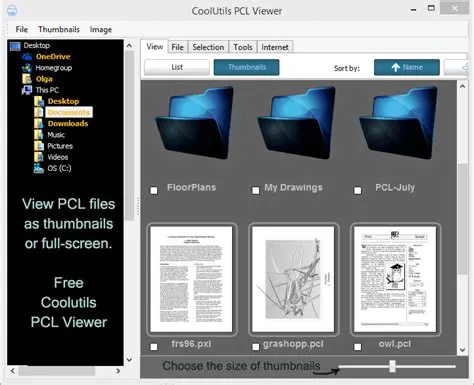The width and height of the screenshot is (474, 385).
Task: Select the Videos tree label
Action: [58, 157]
